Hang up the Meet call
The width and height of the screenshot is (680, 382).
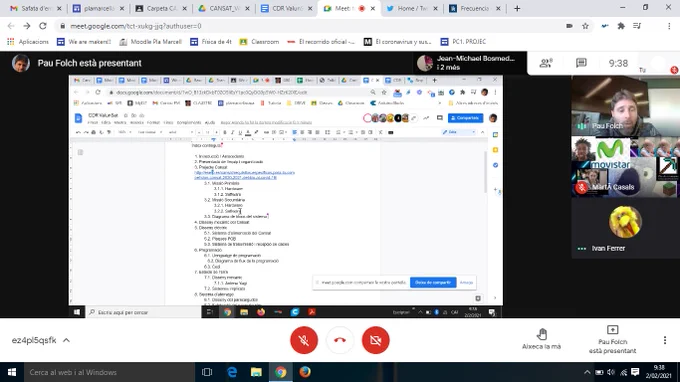(x=340, y=340)
